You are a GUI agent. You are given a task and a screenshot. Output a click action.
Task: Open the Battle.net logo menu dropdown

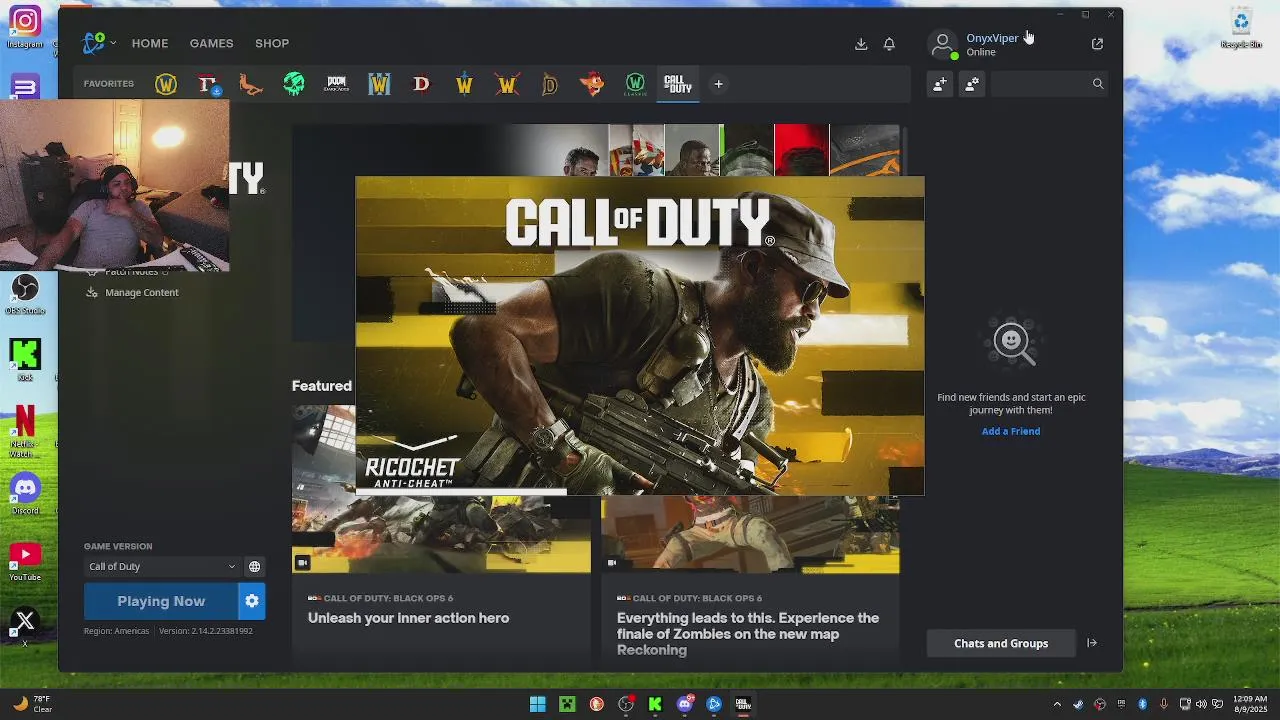pos(99,43)
